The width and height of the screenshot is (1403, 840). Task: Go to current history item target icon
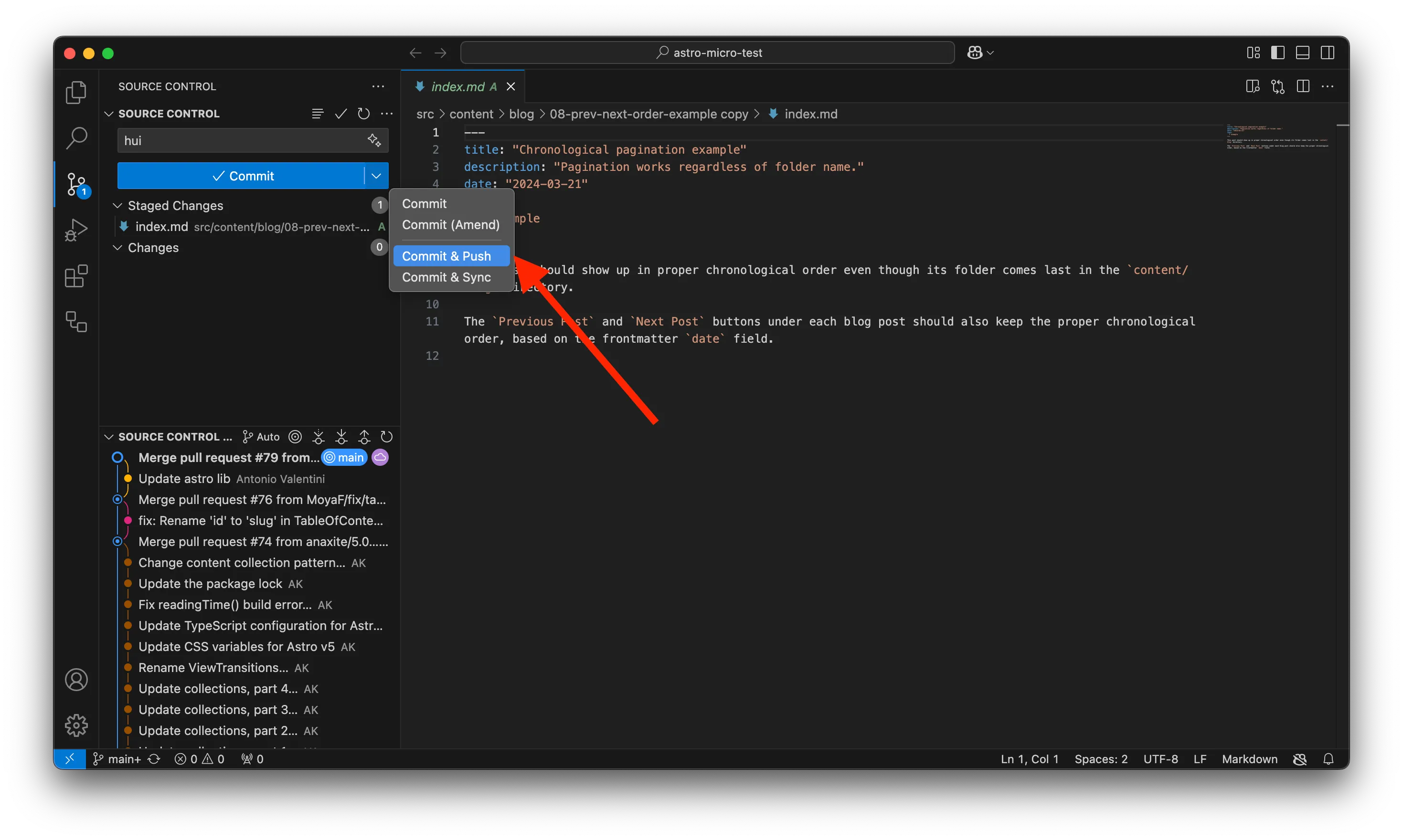pyautogui.click(x=295, y=436)
